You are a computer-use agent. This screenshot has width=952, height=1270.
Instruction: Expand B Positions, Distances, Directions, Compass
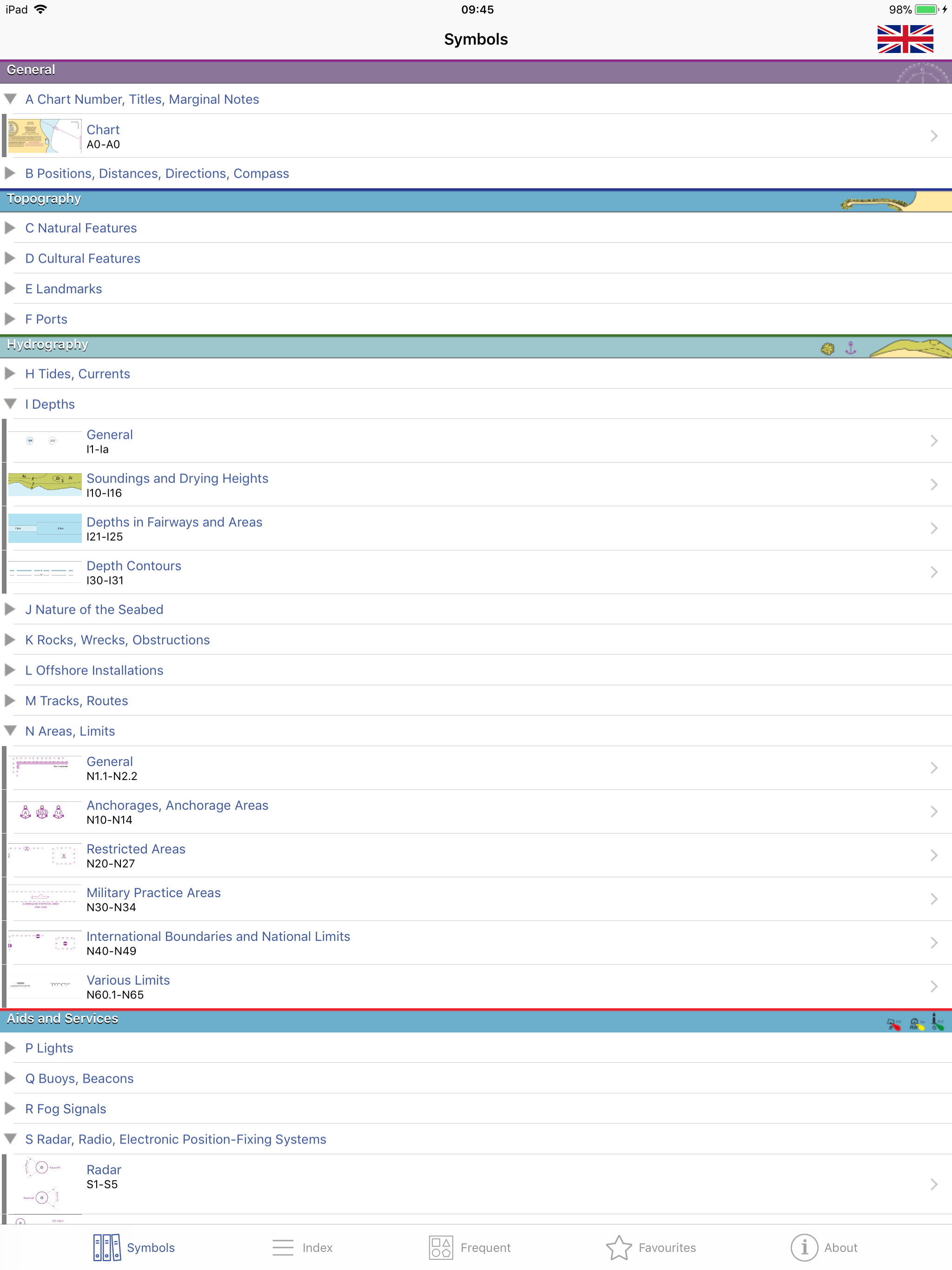[10, 173]
